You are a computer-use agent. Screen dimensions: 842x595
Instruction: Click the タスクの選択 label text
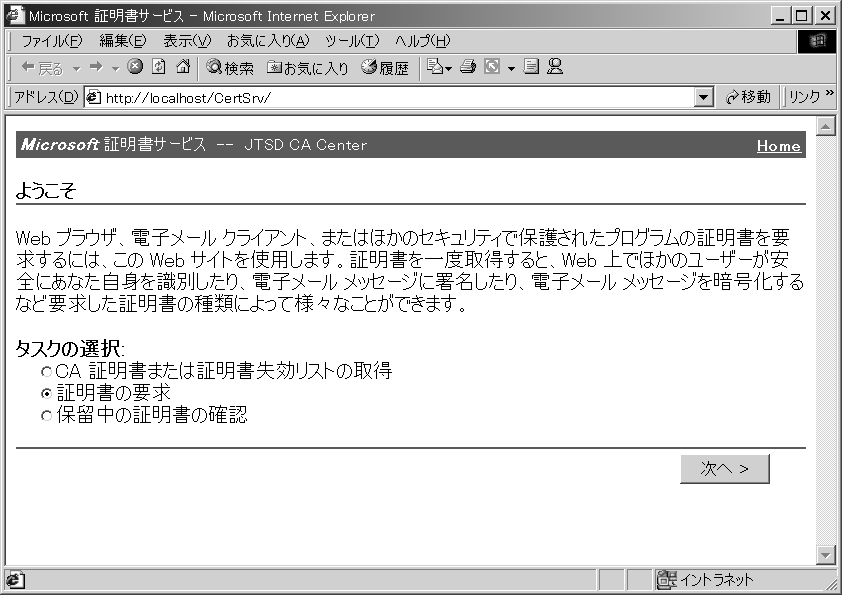[70, 349]
